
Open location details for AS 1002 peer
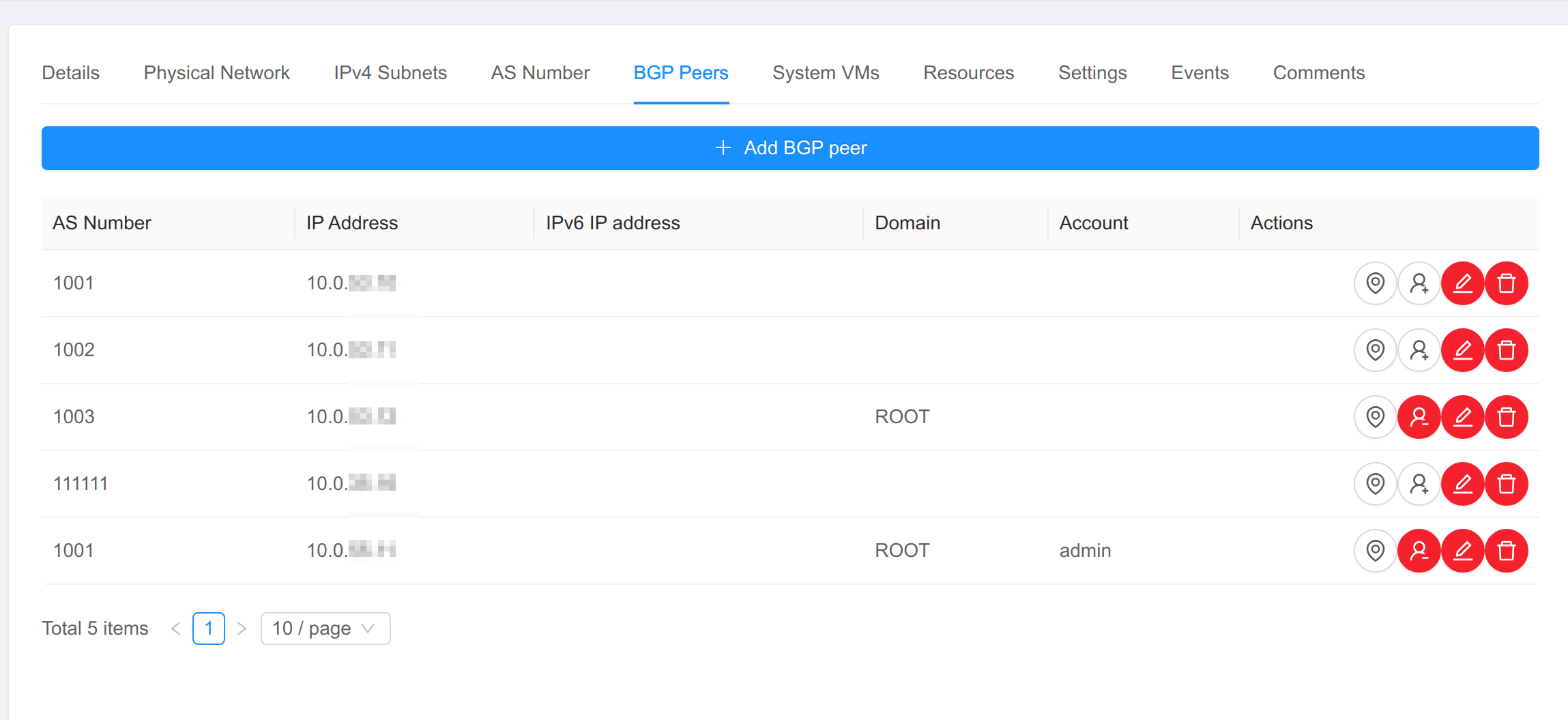(1375, 350)
